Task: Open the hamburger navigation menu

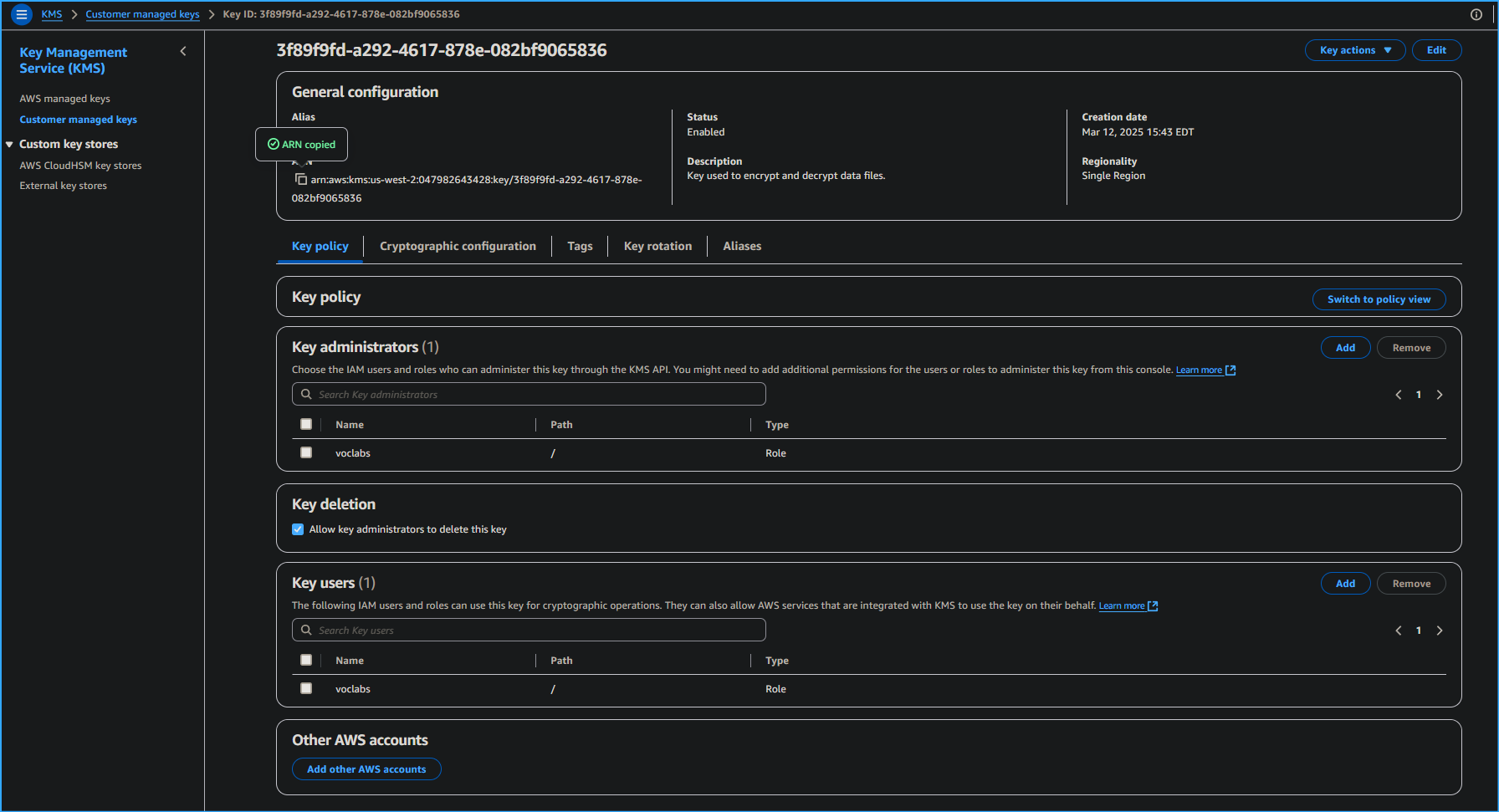Action: pos(22,14)
